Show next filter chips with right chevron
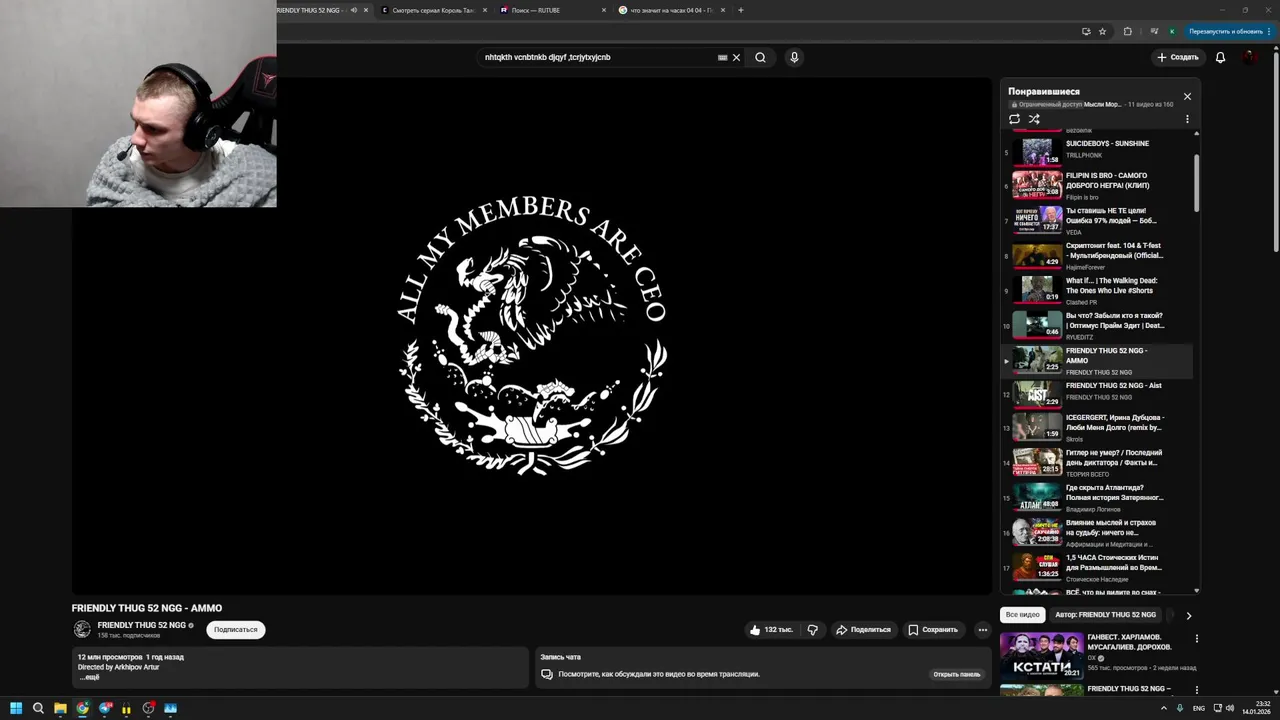This screenshot has height=720, width=1280. (1188, 616)
